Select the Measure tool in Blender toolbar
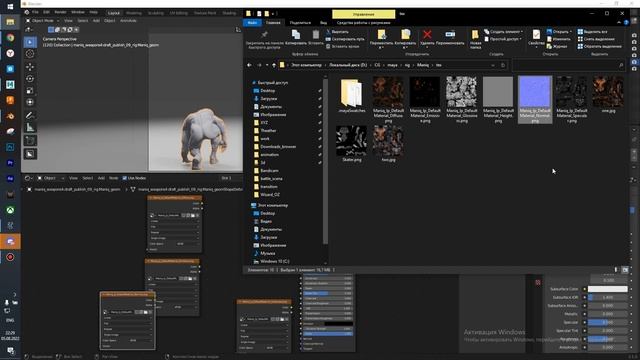Viewport: 640px width, 360px height. 30,127
